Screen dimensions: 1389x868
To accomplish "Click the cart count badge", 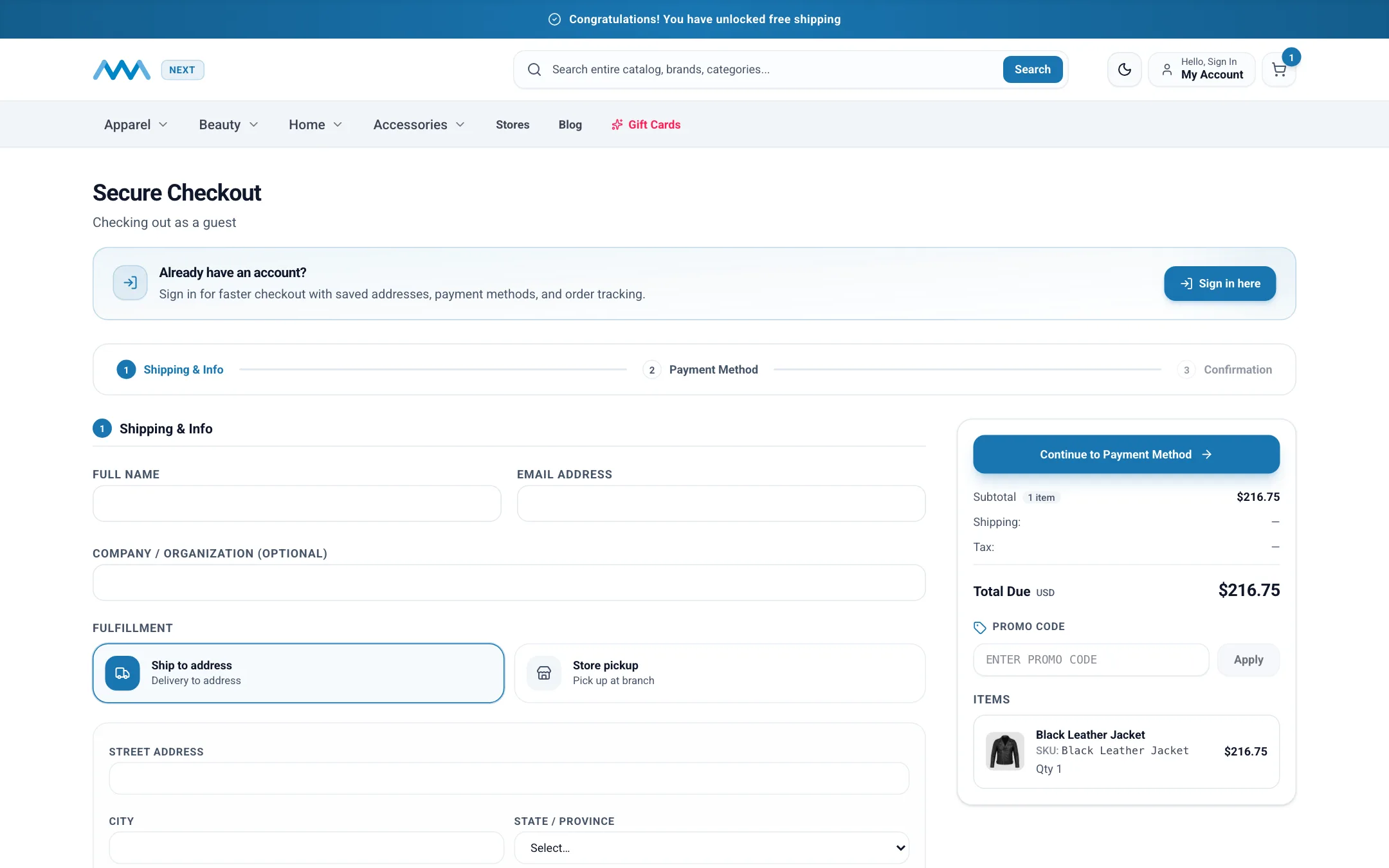I will coord(1291,58).
